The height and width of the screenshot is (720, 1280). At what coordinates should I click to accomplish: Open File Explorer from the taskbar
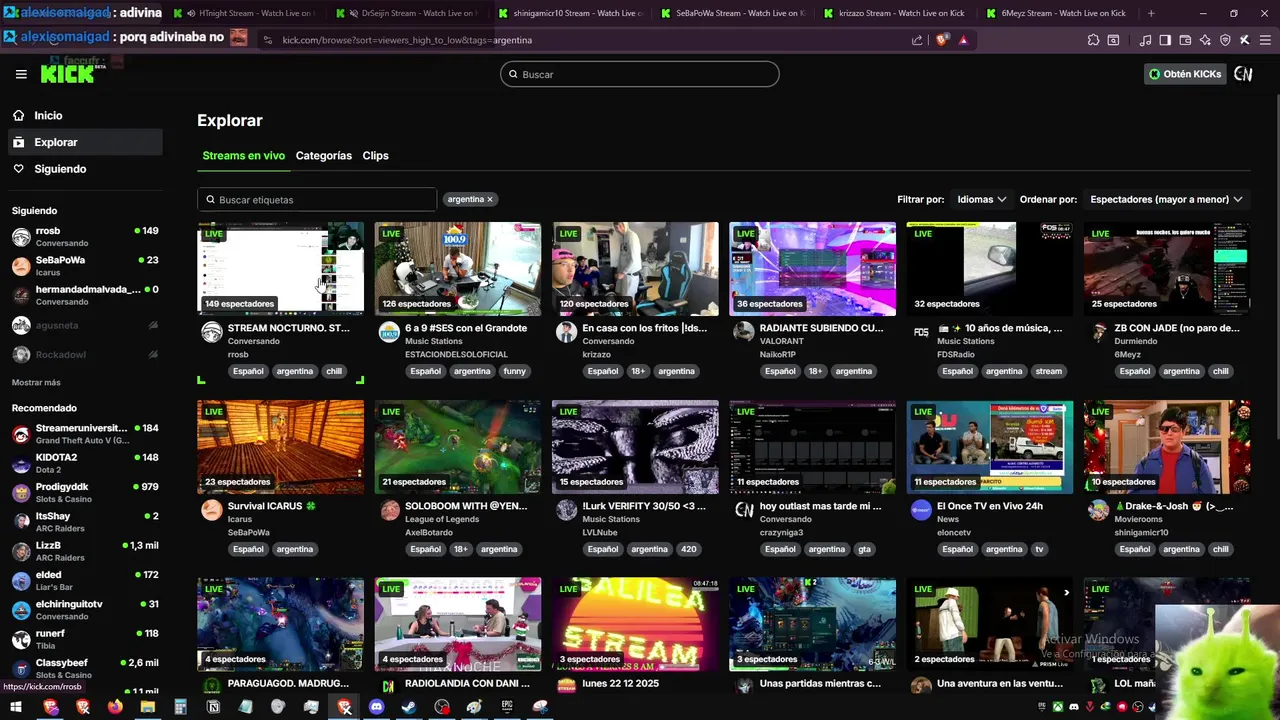pyautogui.click(x=147, y=707)
